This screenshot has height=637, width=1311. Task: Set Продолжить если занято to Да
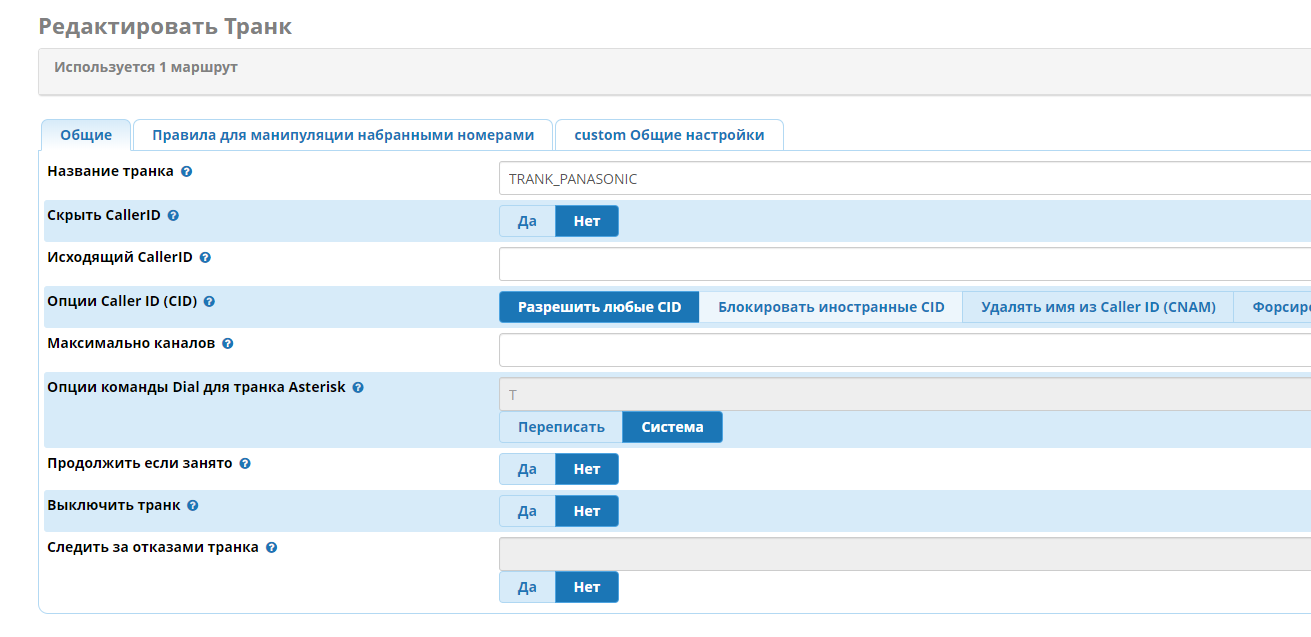[x=527, y=469]
